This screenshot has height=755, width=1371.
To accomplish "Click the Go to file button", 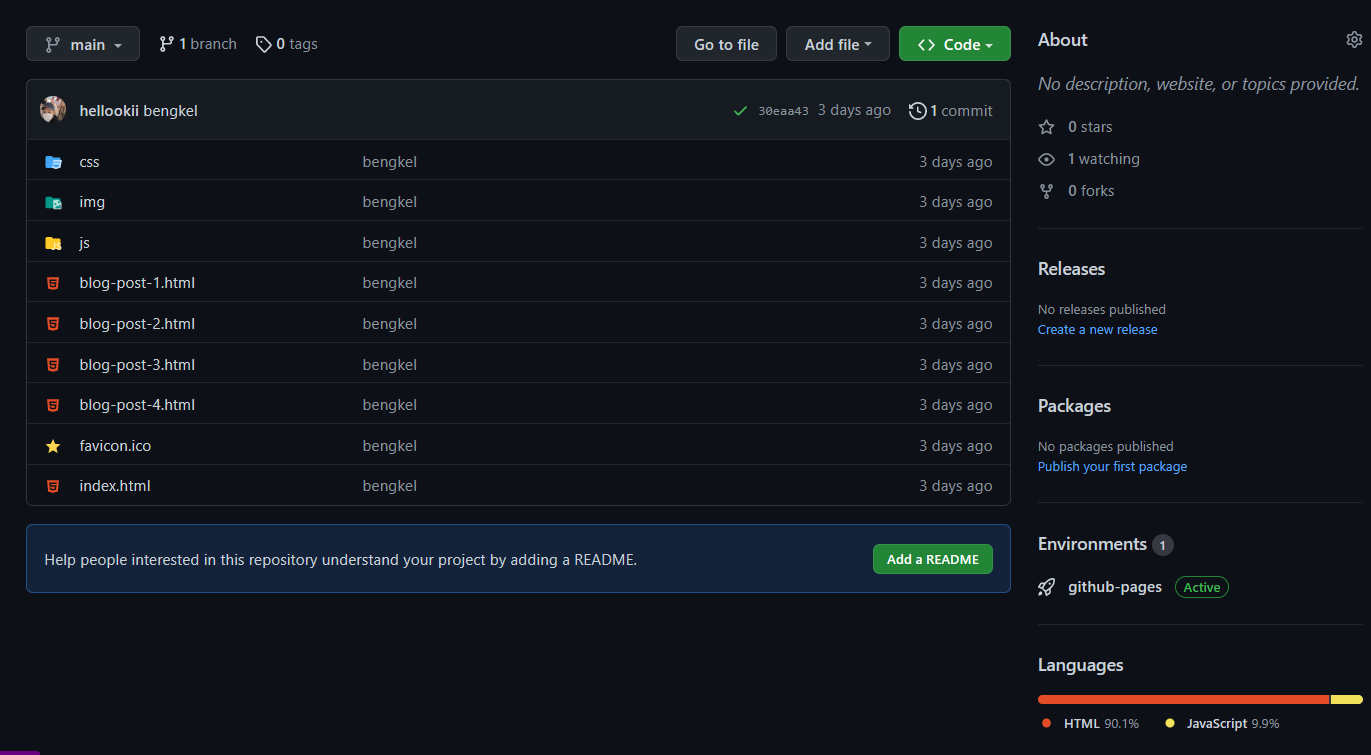I will (x=726, y=44).
